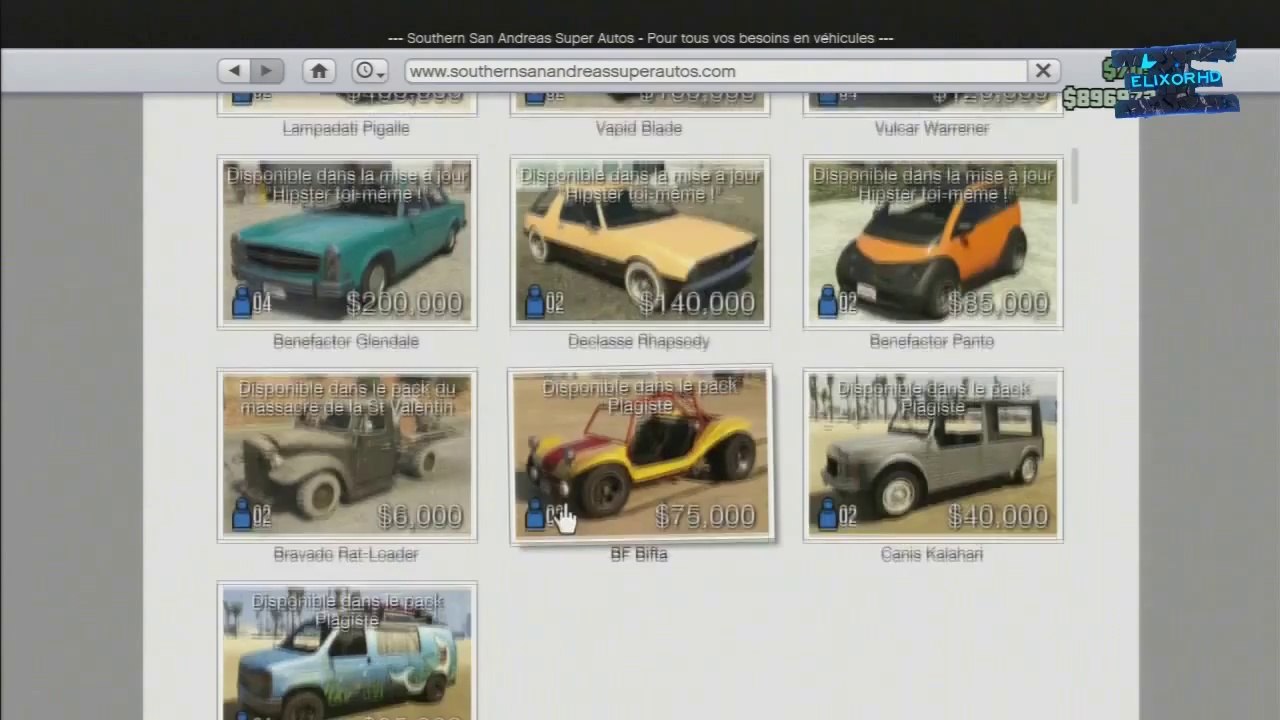This screenshot has width=1280, height=720.
Task: Click the Benefactor Panto name label
Action: click(x=932, y=341)
